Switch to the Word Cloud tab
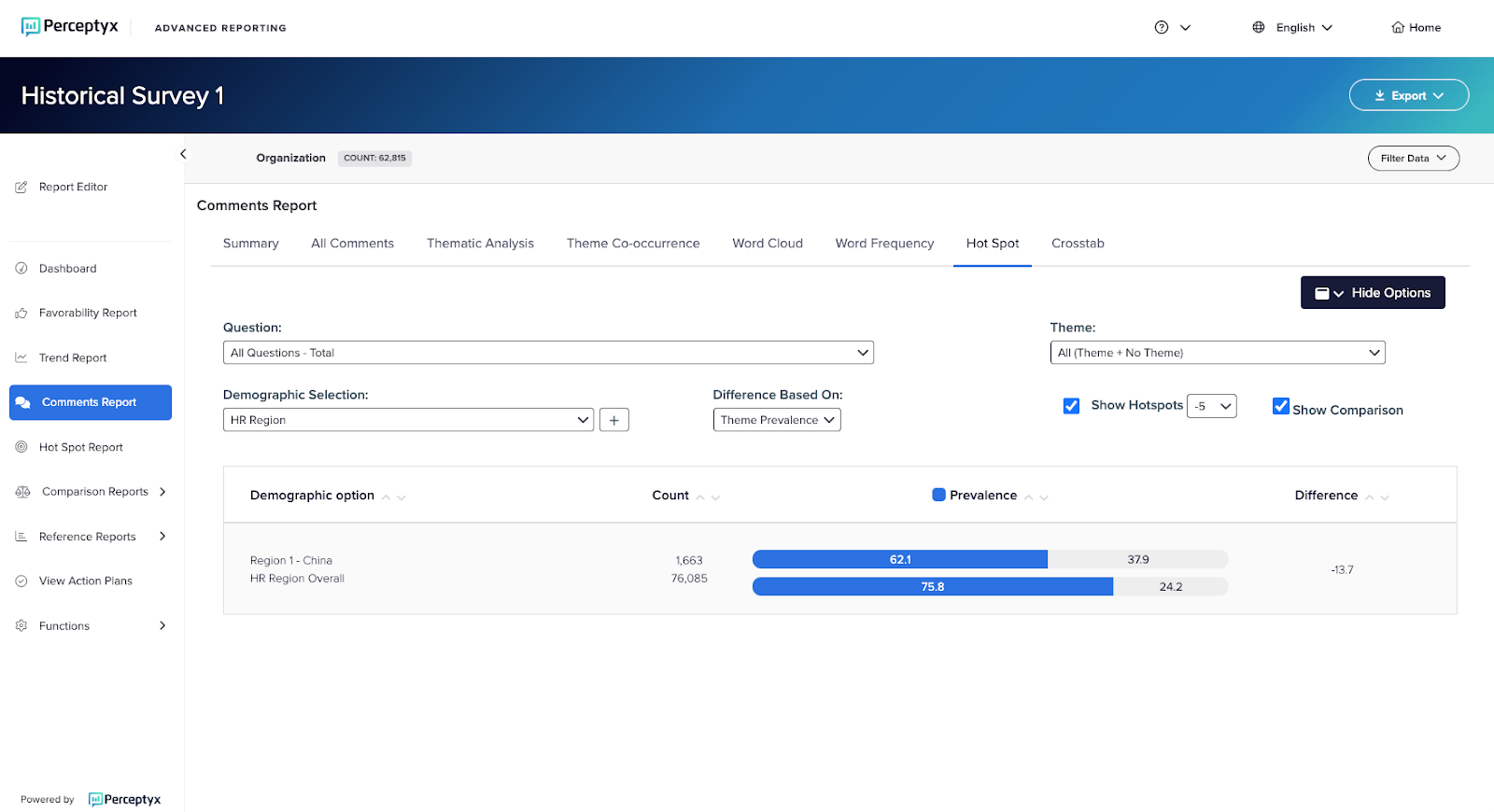1494x812 pixels. tap(768, 244)
